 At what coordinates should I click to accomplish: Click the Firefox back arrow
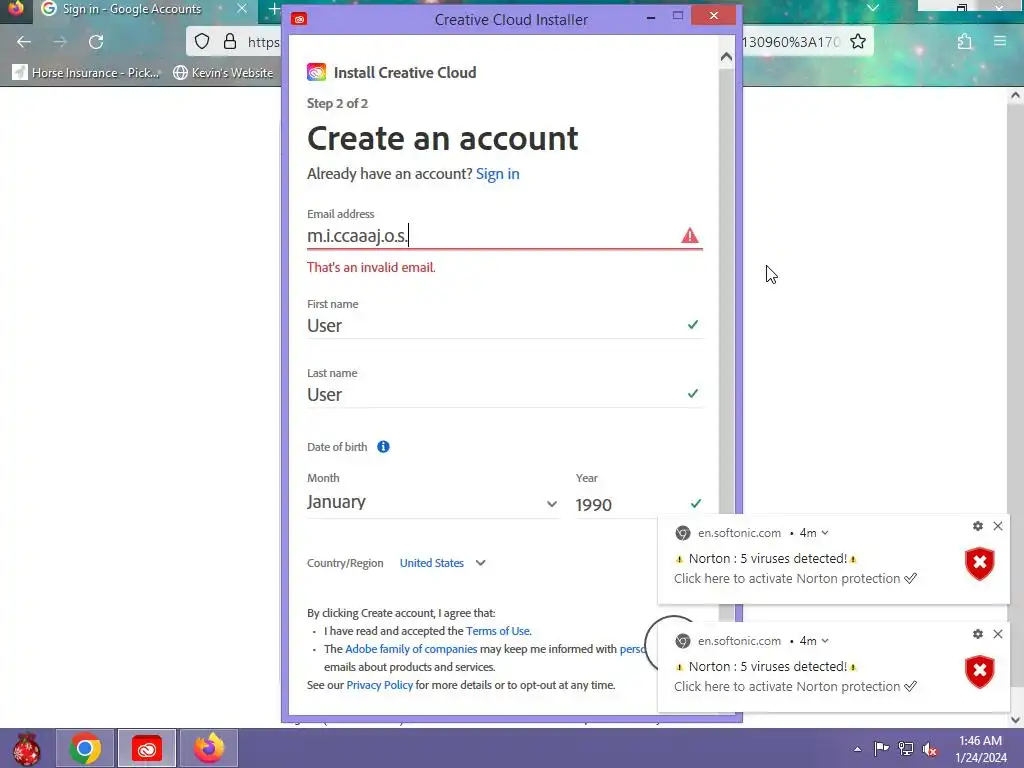click(24, 42)
